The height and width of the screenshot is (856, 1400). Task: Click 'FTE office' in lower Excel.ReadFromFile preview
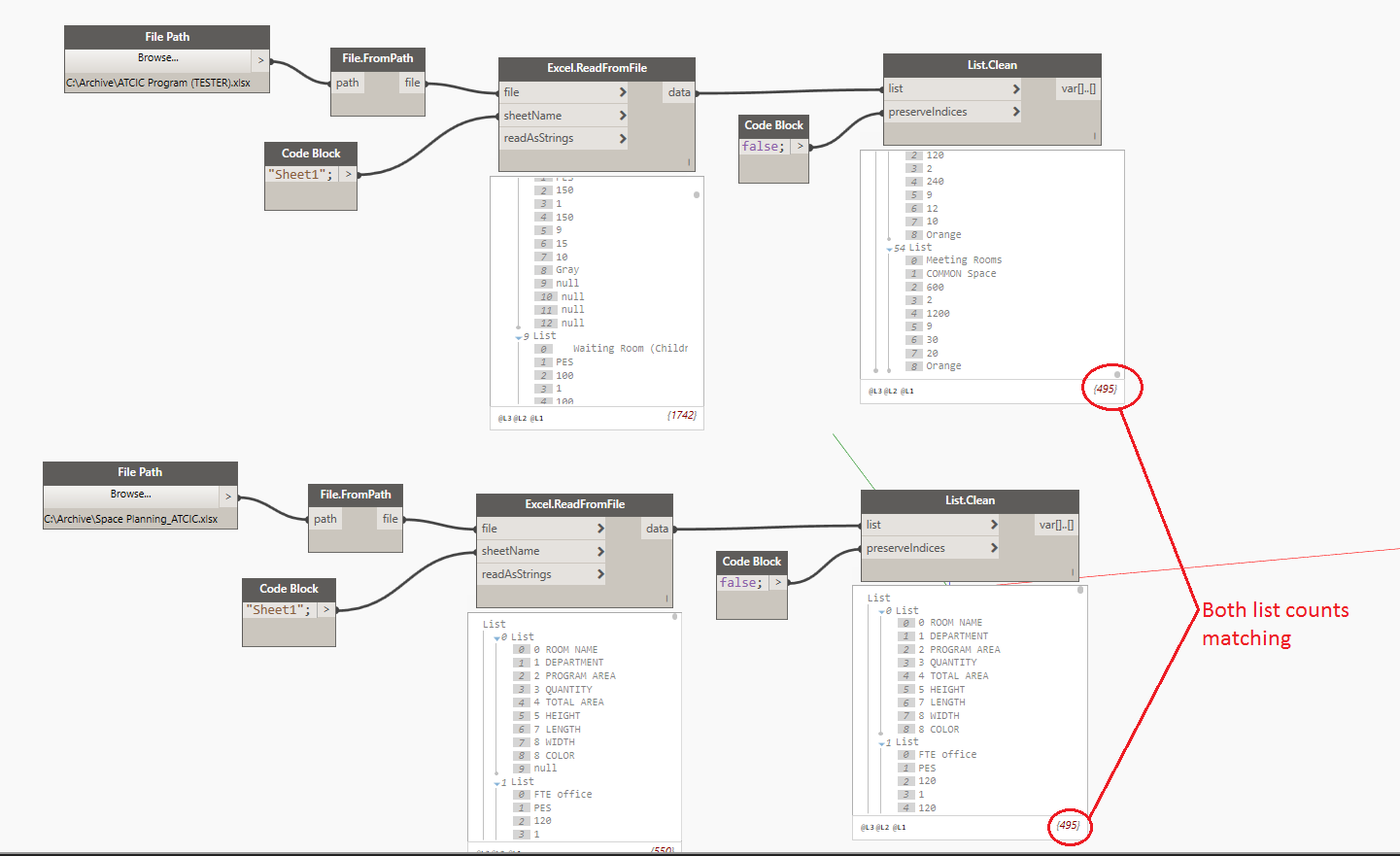563,795
